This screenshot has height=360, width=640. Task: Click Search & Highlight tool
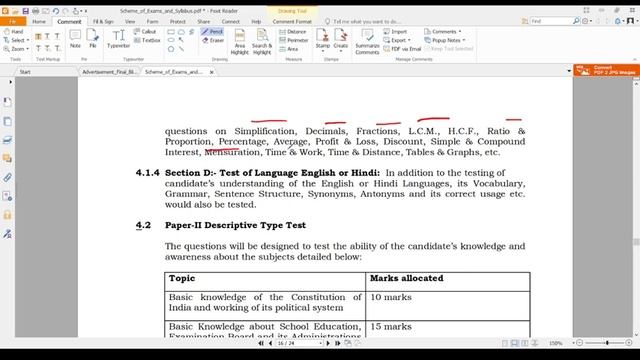262,42
